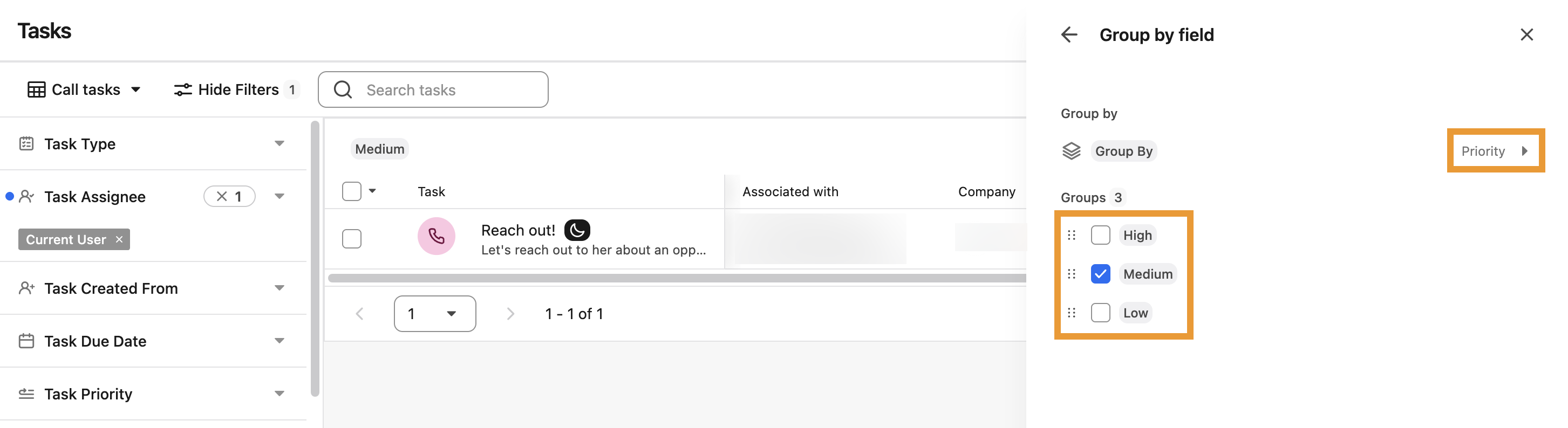Viewport: 1568px width, 428px height.
Task: Expand the Task Type filter
Action: [x=153, y=143]
